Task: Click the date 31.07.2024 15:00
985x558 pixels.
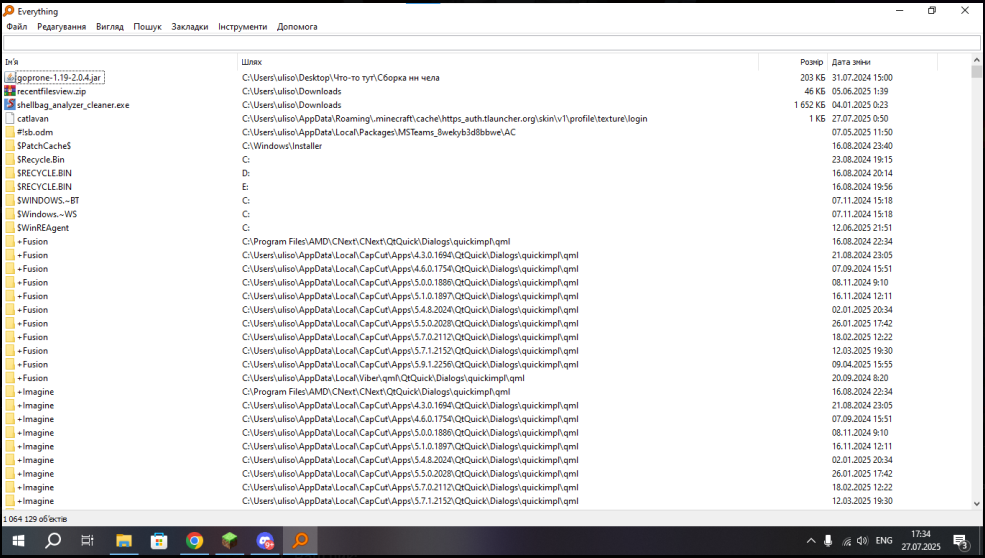Action: (862, 77)
